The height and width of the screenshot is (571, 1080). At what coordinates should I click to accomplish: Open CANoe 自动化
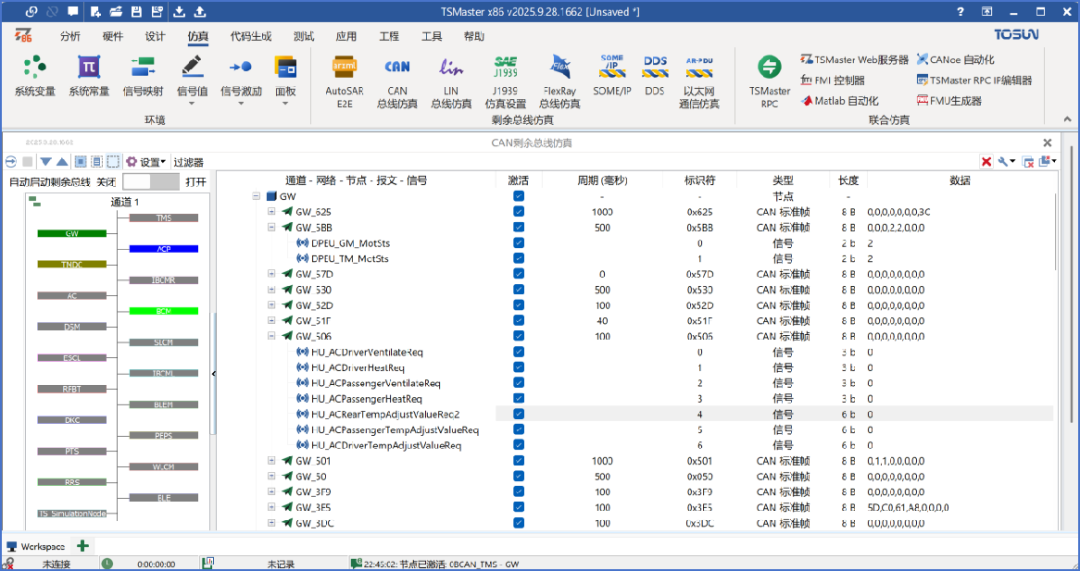(x=955, y=60)
